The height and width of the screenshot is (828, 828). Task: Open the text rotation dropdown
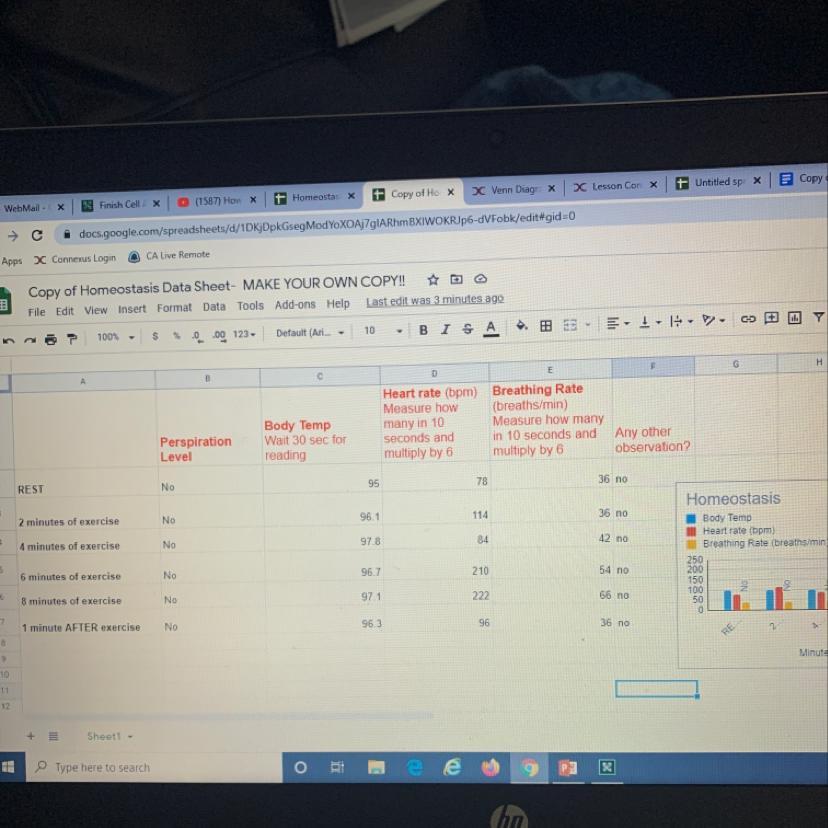pyautogui.click(x=713, y=320)
